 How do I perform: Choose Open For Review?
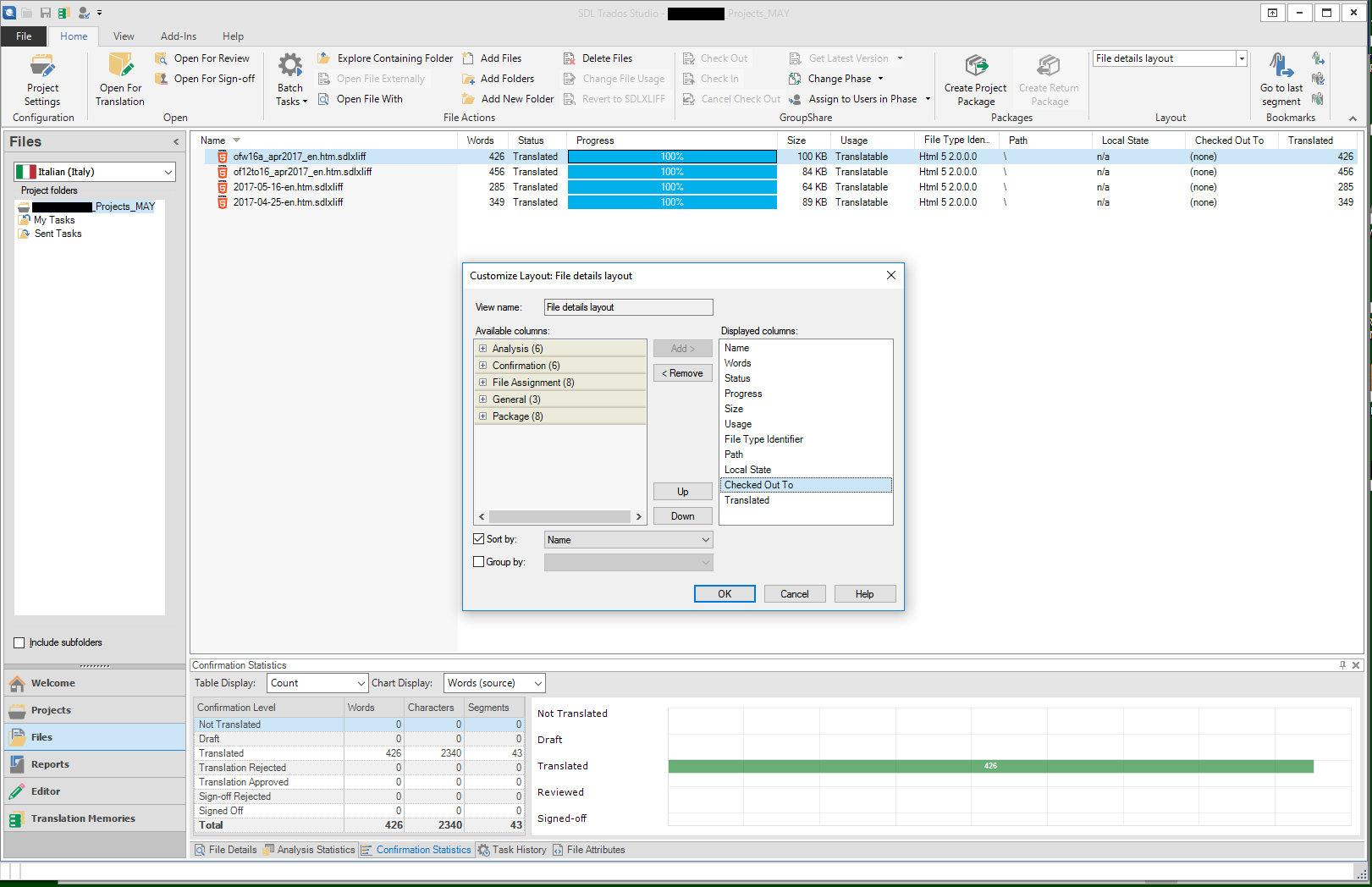202,58
